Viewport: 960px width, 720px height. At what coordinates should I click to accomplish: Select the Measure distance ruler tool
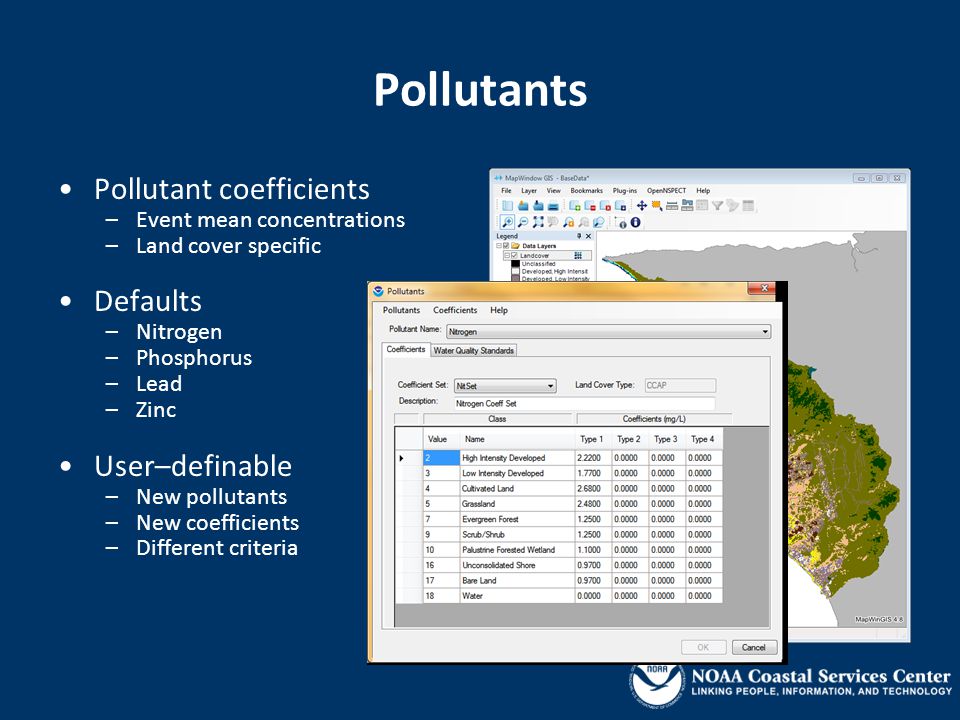(x=672, y=206)
